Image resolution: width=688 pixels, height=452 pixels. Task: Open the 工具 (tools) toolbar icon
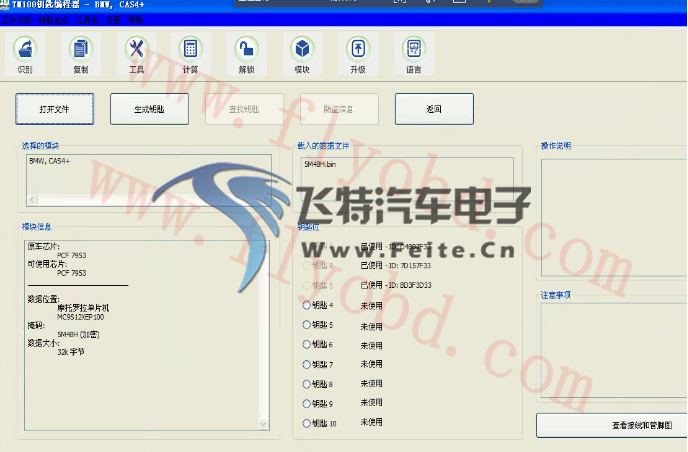pyautogui.click(x=136, y=54)
